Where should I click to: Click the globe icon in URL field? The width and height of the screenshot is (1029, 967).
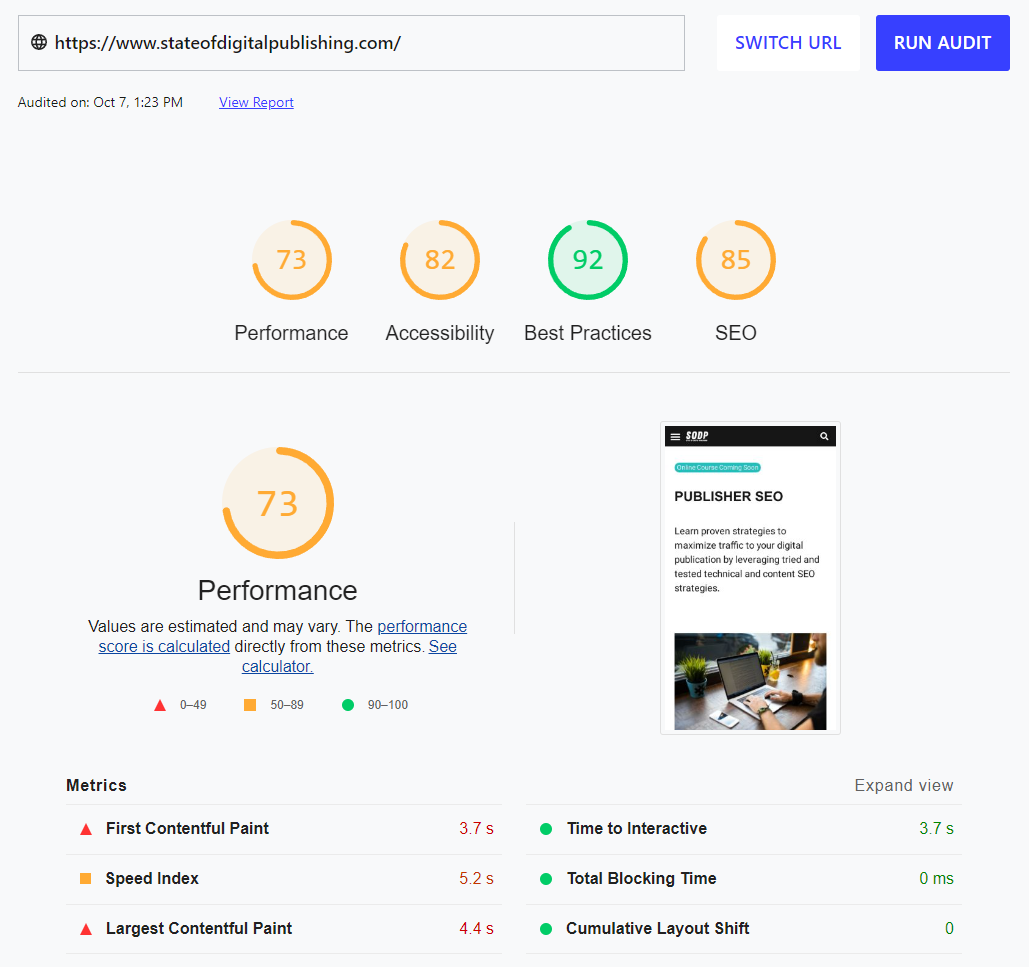pyautogui.click(x=39, y=43)
